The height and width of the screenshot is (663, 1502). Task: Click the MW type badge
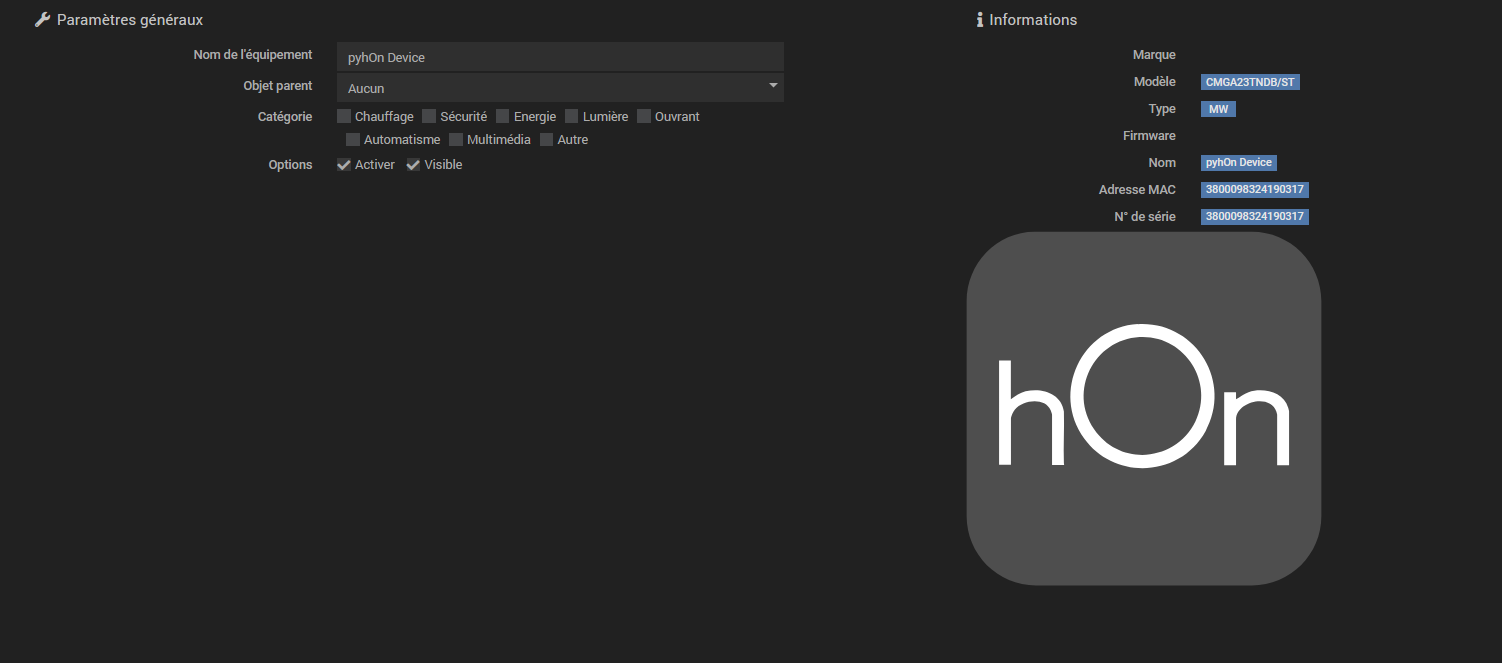pos(1218,109)
